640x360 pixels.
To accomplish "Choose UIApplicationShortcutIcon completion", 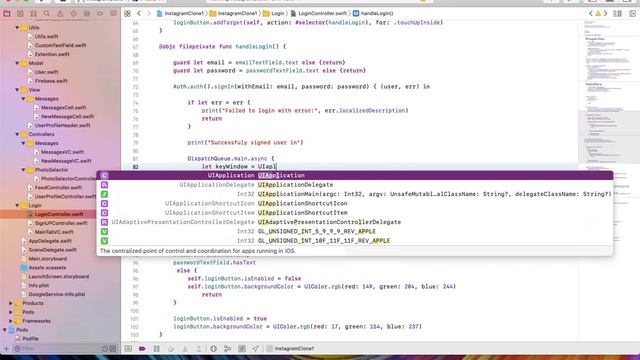I will point(355,203).
